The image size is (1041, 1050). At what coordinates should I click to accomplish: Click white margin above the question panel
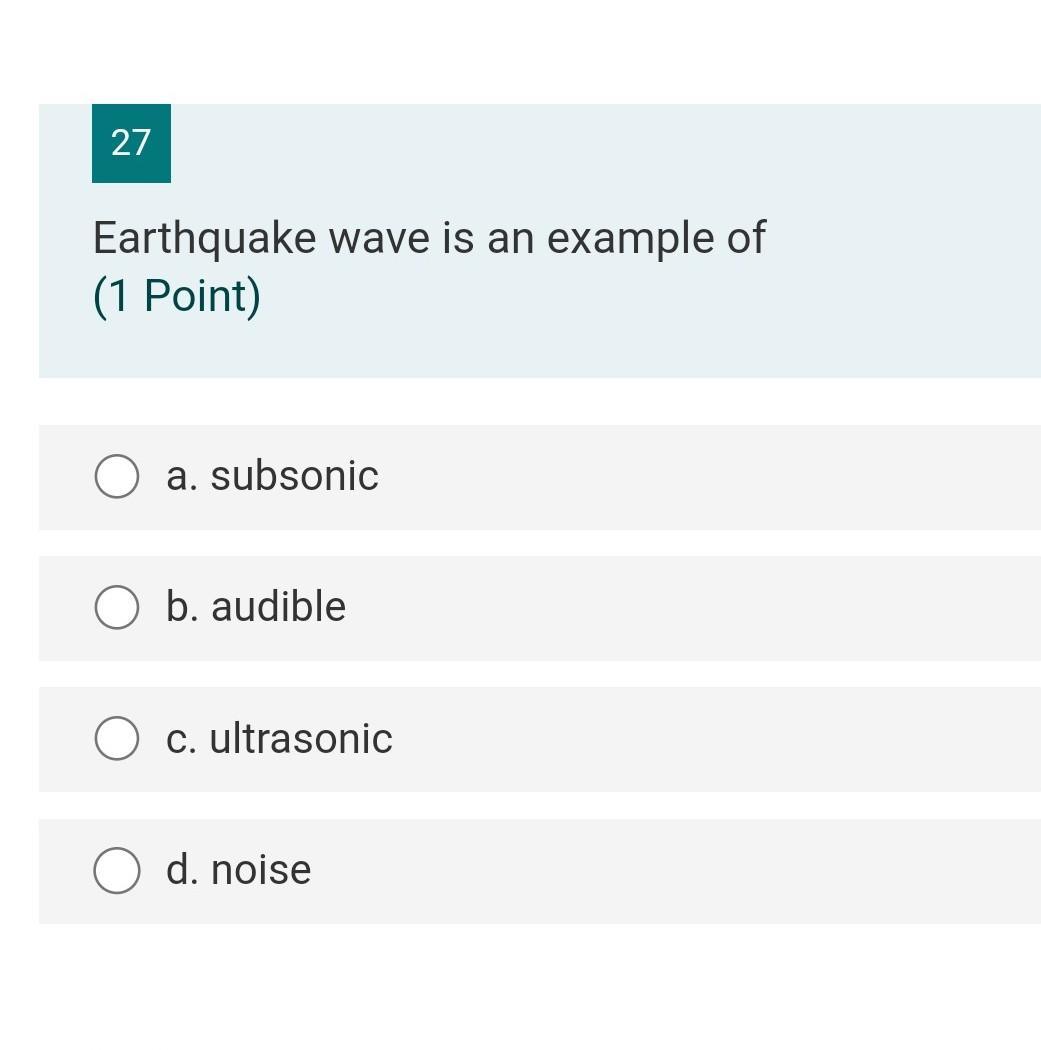click(520, 50)
